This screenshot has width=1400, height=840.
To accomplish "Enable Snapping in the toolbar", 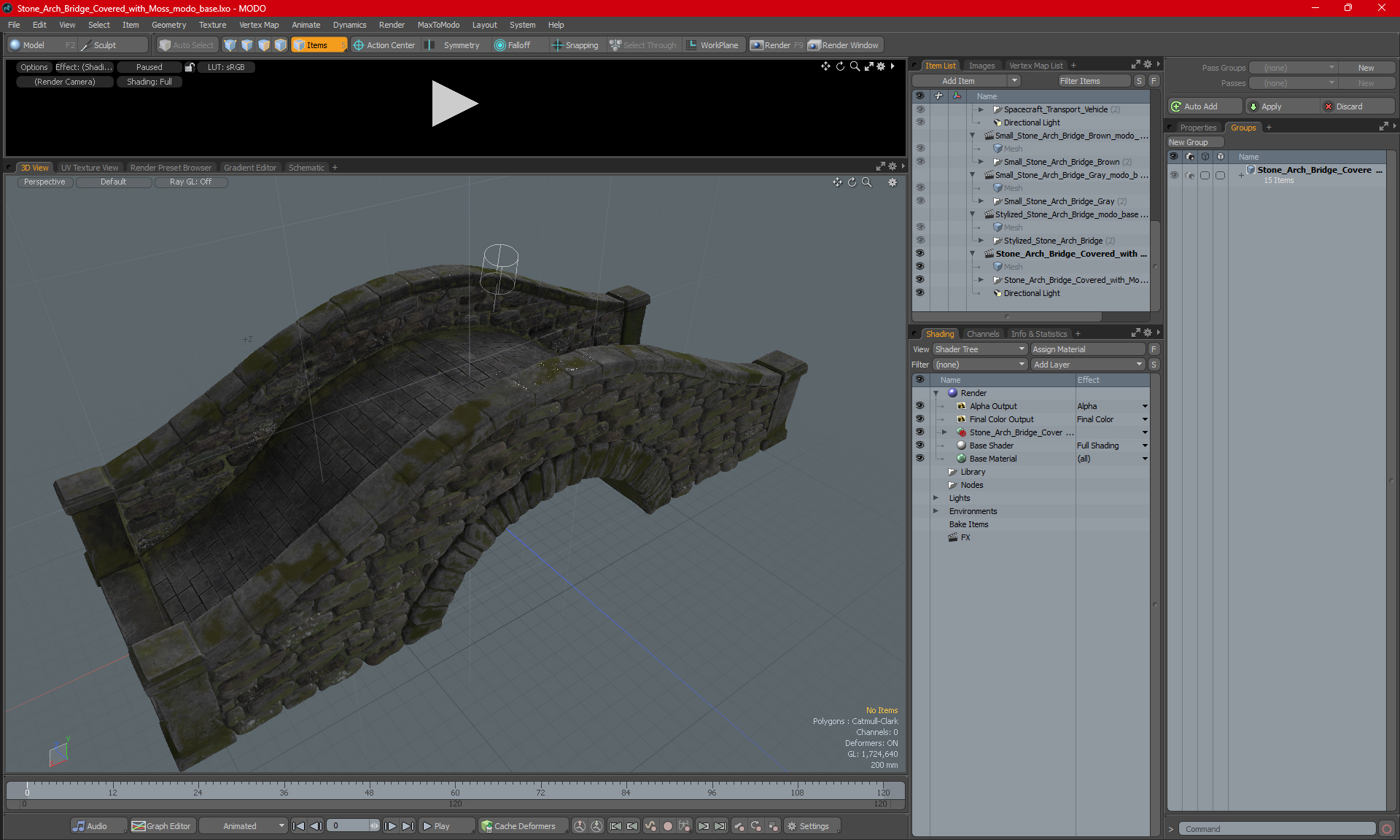I will [575, 45].
